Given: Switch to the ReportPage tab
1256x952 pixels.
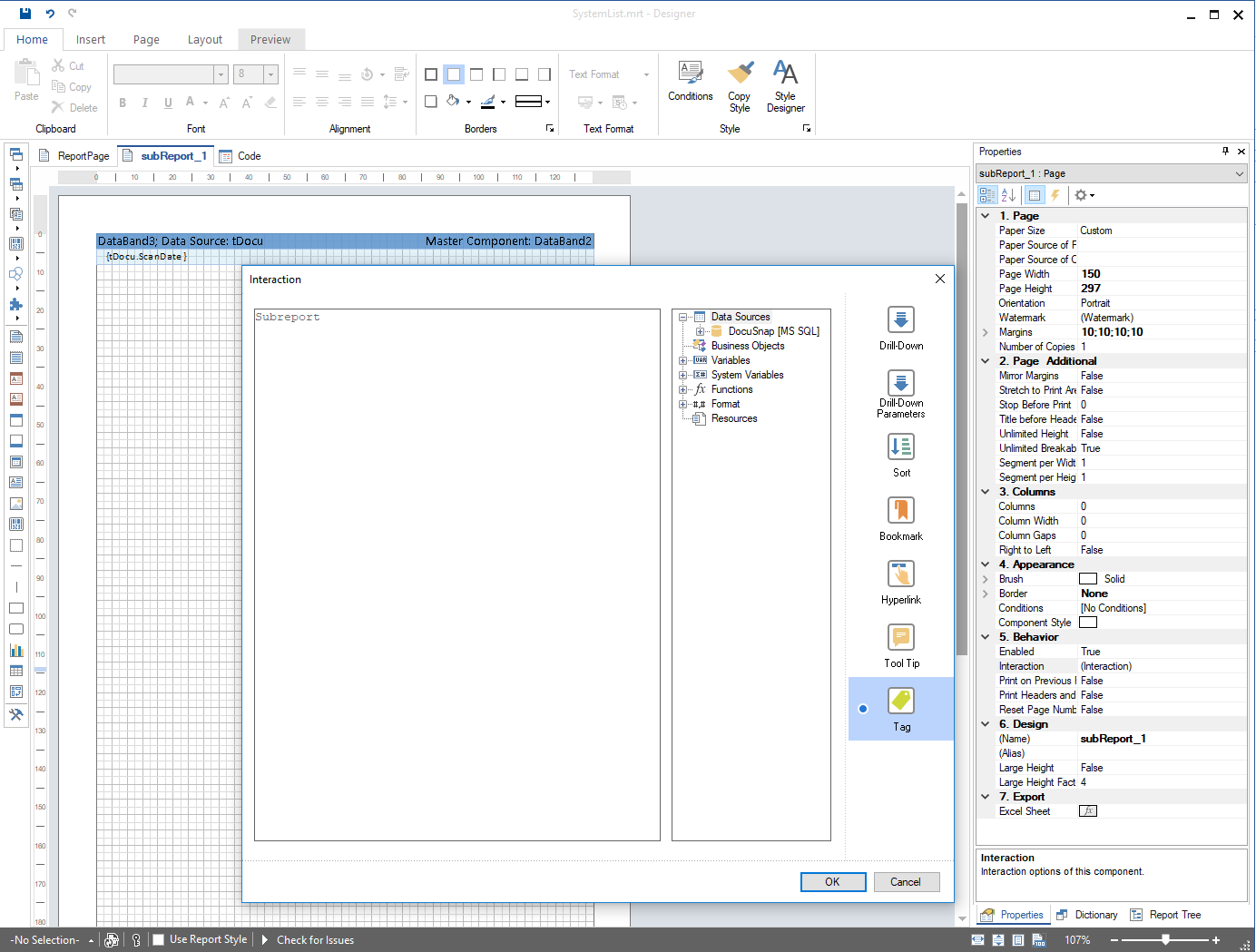Looking at the screenshot, I should (74, 156).
